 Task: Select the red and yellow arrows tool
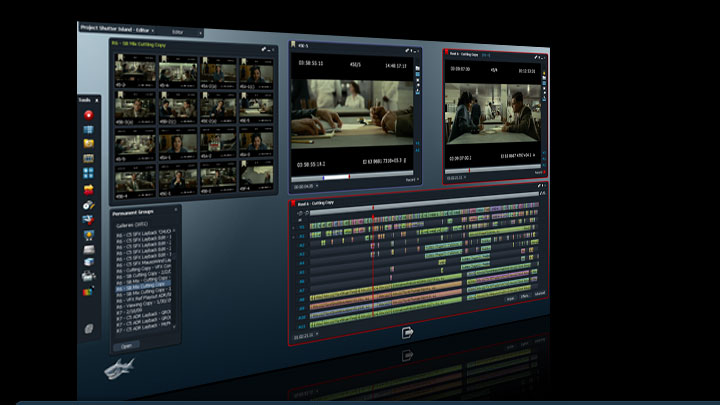[89, 189]
